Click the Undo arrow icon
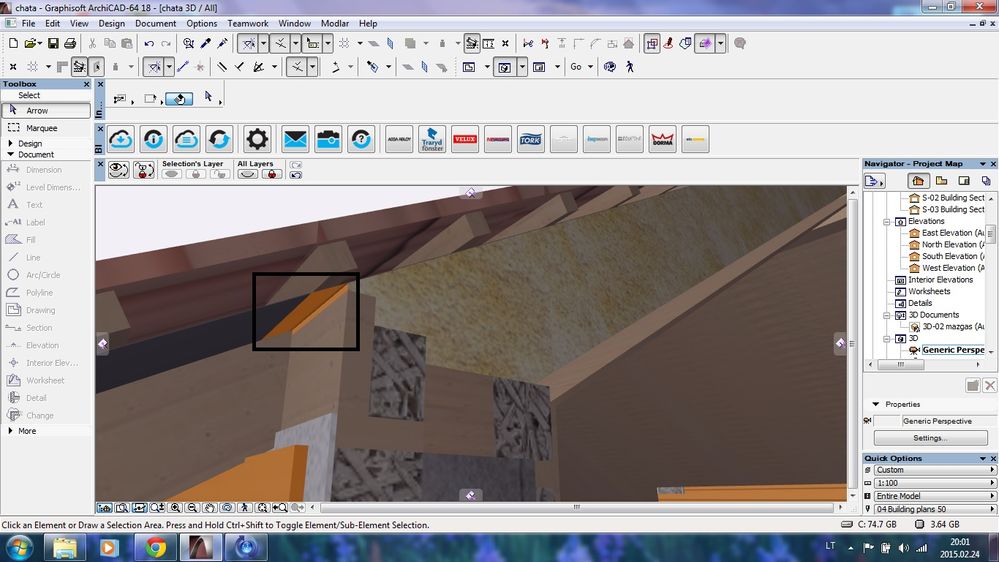The image size is (999, 562). (x=149, y=43)
